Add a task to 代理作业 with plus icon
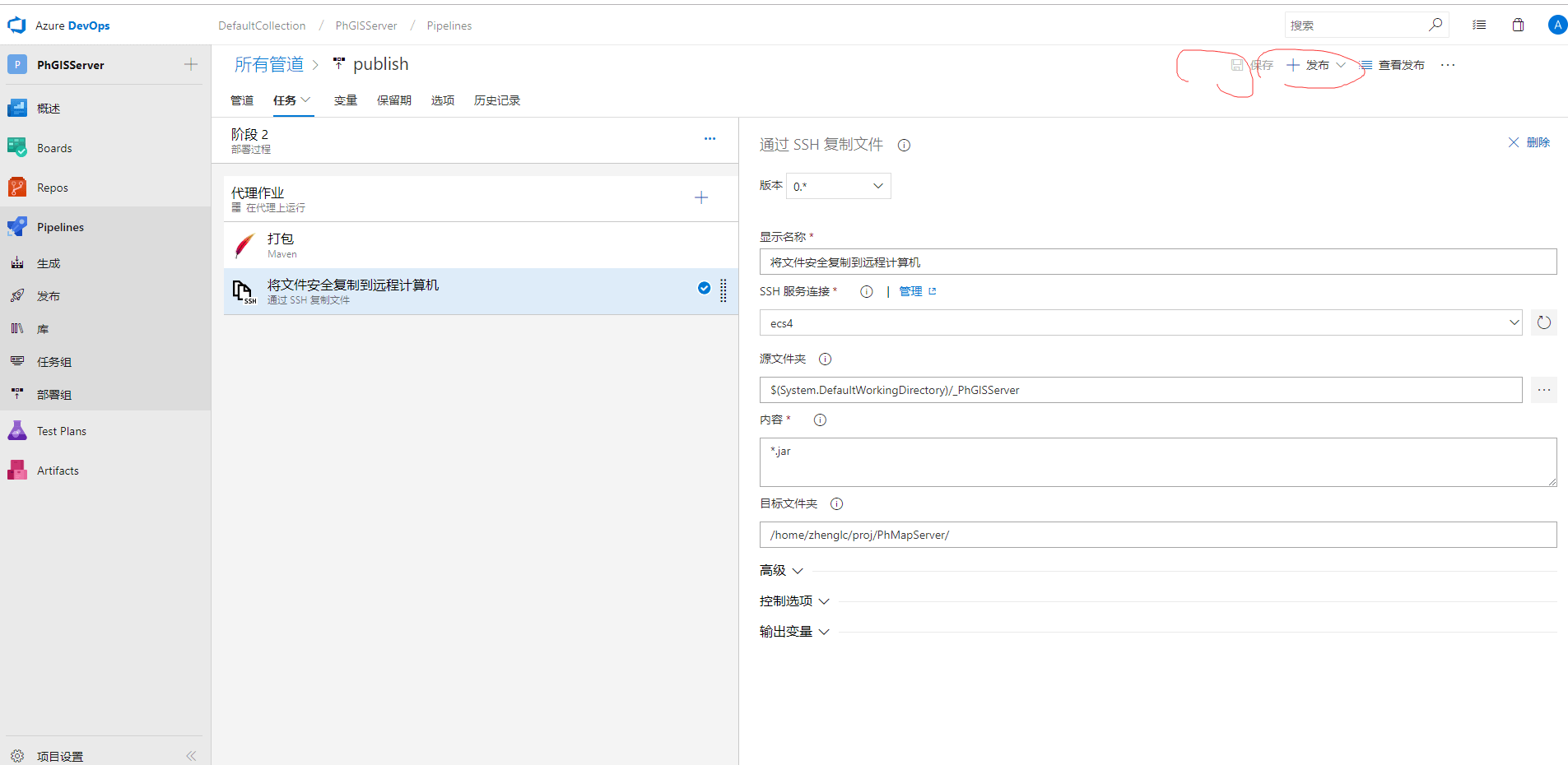The height and width of the screenshot is (765, 1568). (700, 197)
